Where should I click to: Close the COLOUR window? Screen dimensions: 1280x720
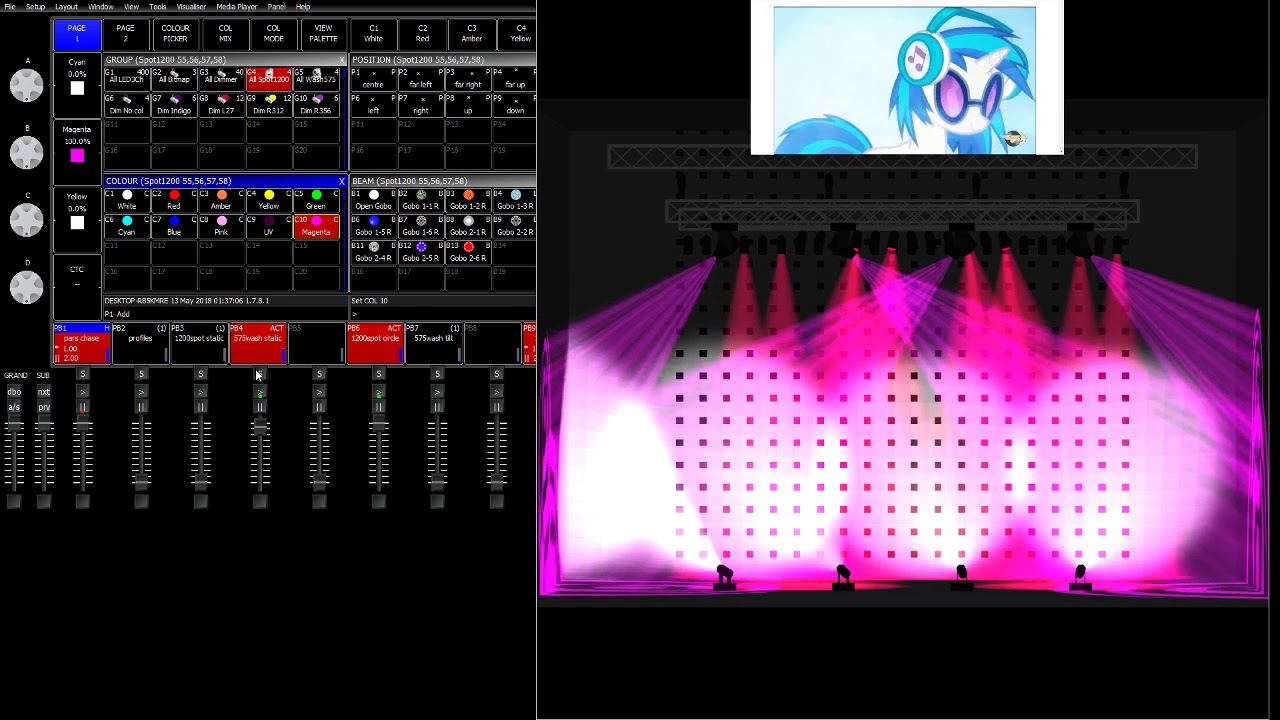point(341,181)
